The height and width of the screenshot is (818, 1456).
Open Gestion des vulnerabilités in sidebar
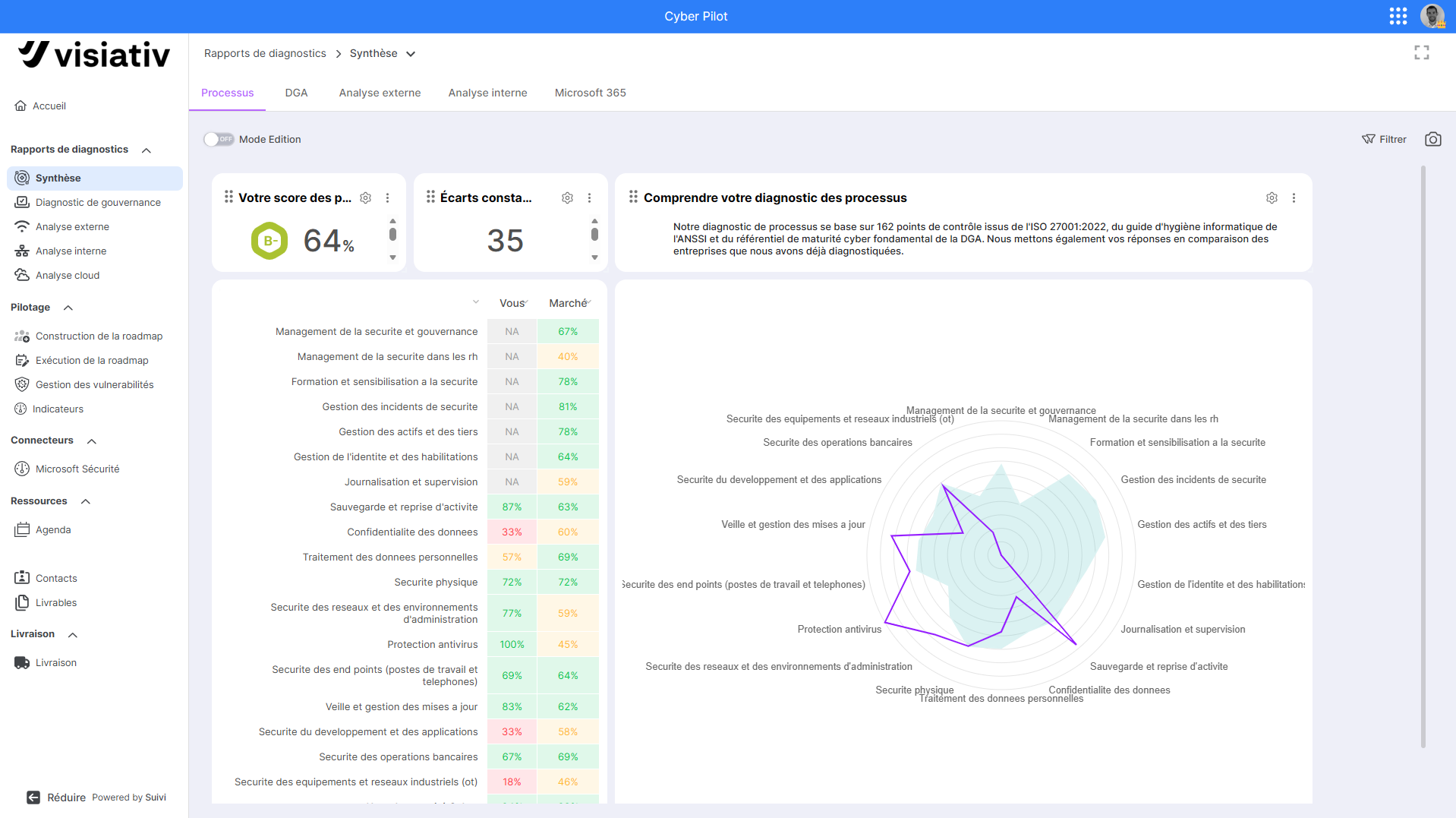[x=94, y=384]
